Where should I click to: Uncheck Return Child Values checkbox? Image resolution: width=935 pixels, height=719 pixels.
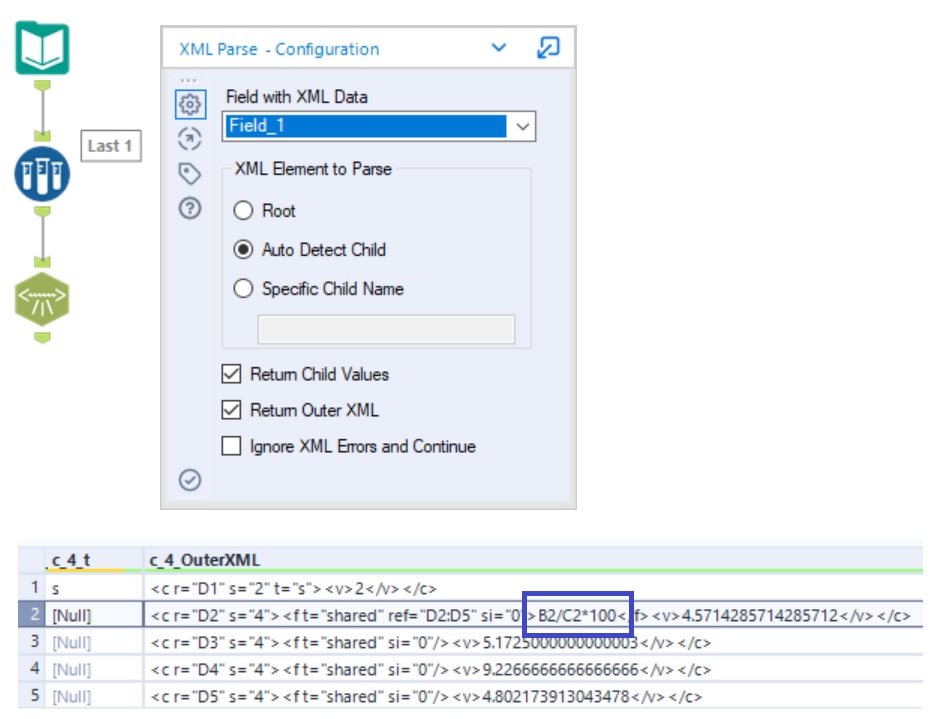231,374
